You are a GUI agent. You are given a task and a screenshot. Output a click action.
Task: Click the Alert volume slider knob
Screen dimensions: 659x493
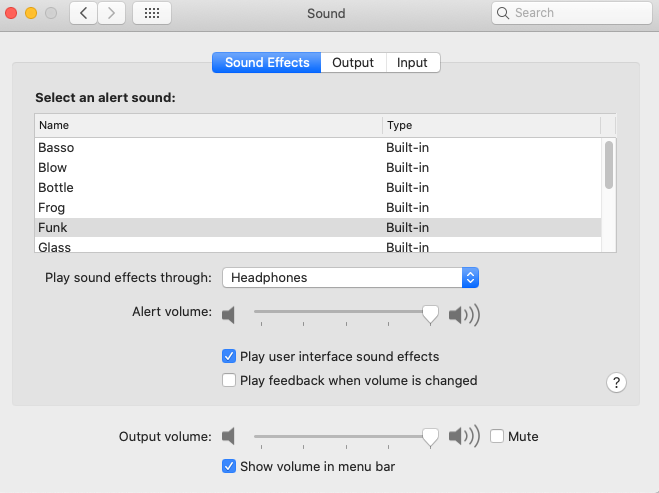point(430,315)
